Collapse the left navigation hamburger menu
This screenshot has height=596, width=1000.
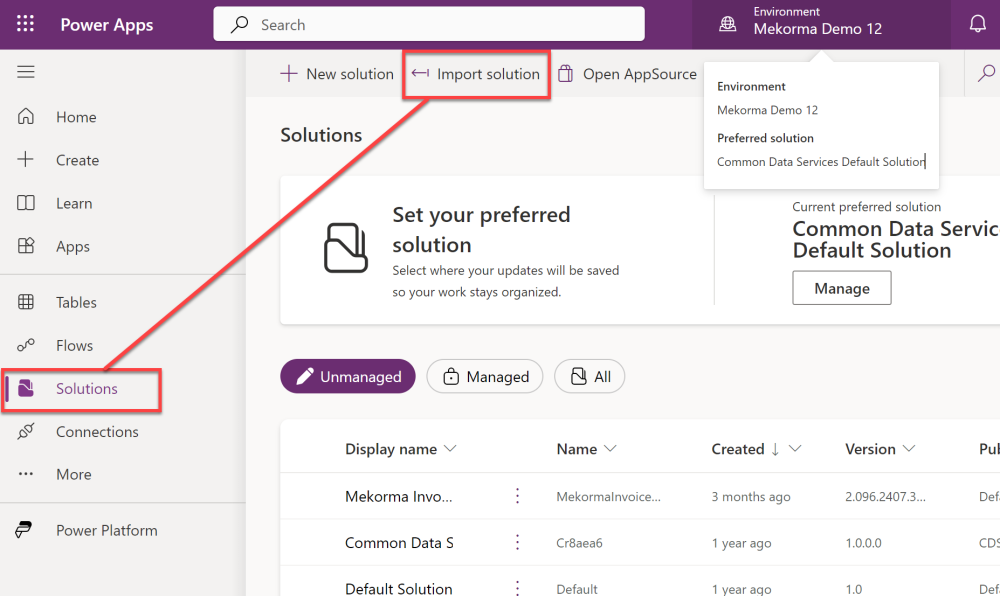[26, 72]
